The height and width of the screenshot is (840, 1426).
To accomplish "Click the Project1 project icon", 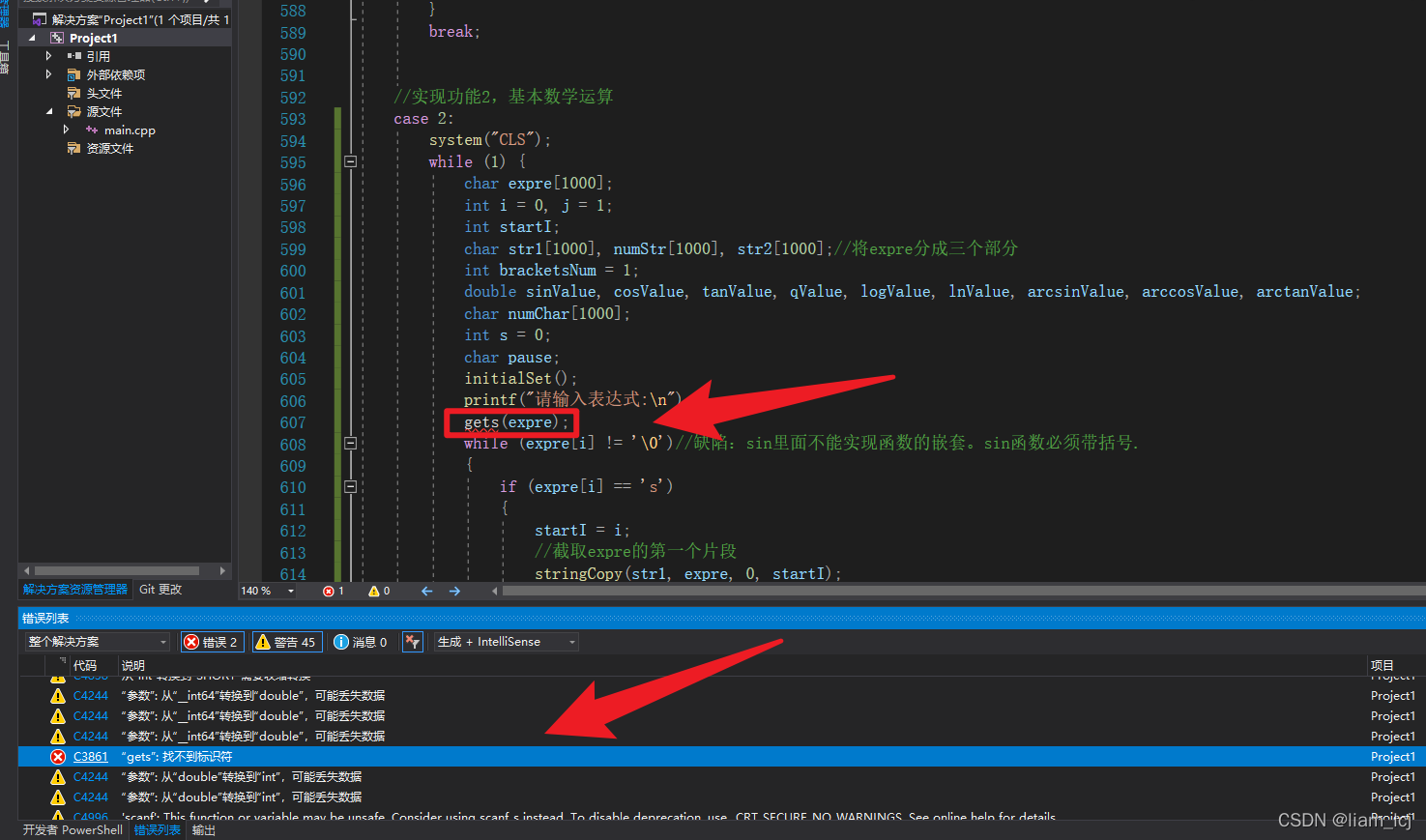I will click(x=57, y=38).
